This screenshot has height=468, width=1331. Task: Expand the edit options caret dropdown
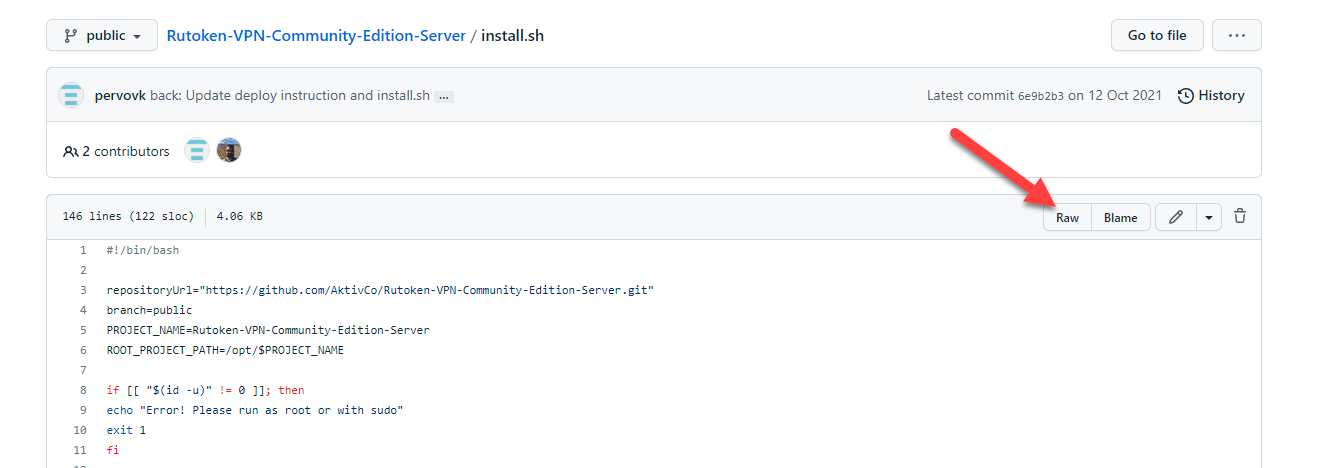[1209, 217]
